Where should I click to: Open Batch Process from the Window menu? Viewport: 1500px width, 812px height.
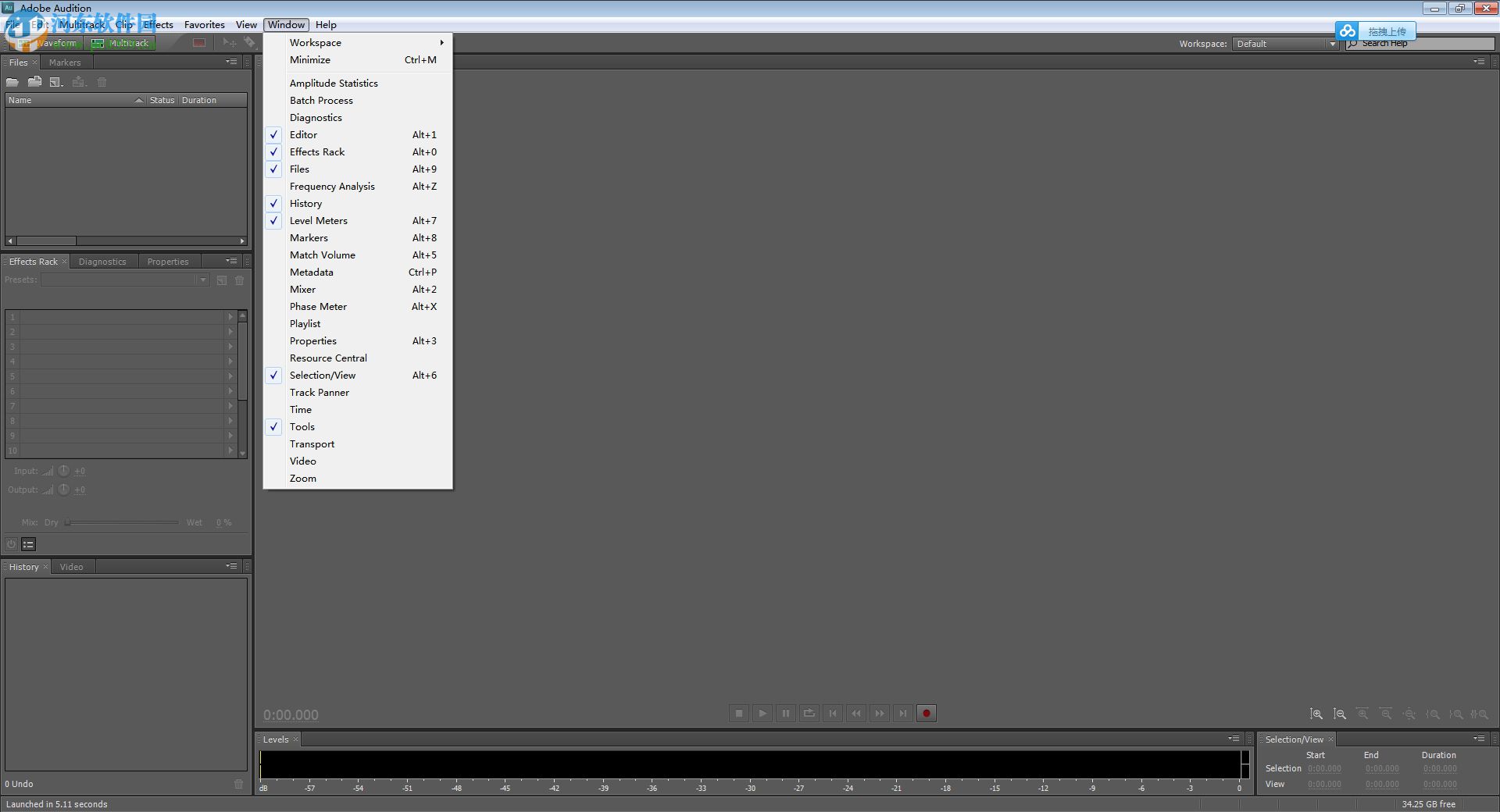[321, 100]
